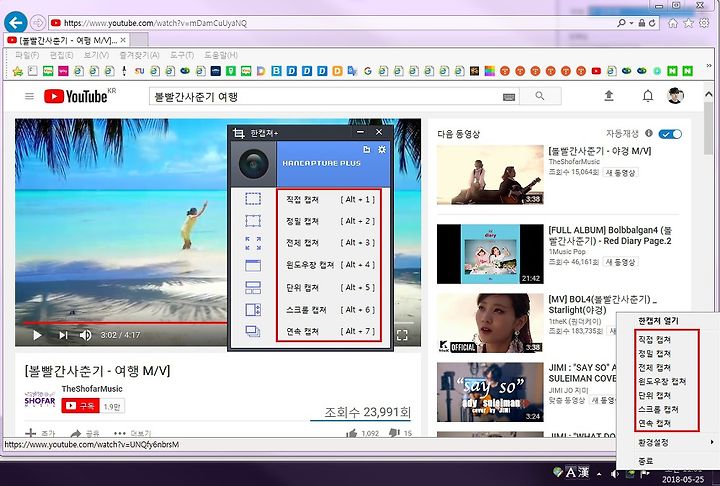This screenshot has width=720, height=486.
Task: Click the YouTube search magnifier button
Action: 540,96
